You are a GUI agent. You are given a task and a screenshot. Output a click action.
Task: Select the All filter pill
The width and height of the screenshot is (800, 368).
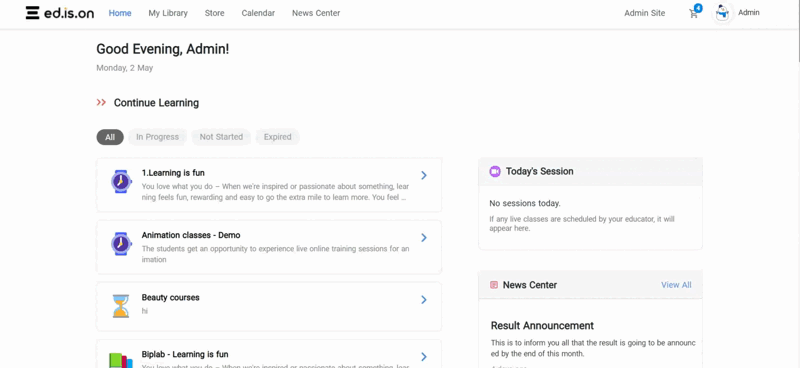(x=110, y=137)
